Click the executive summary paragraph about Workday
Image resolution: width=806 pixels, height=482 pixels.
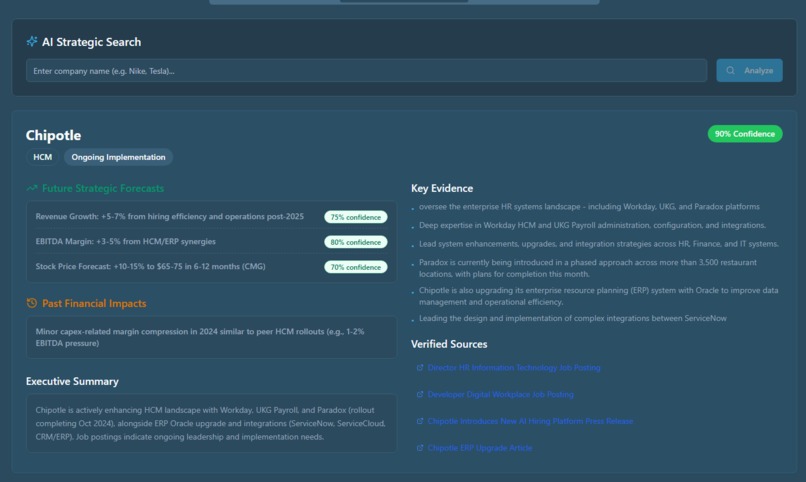tap(211, 423)
